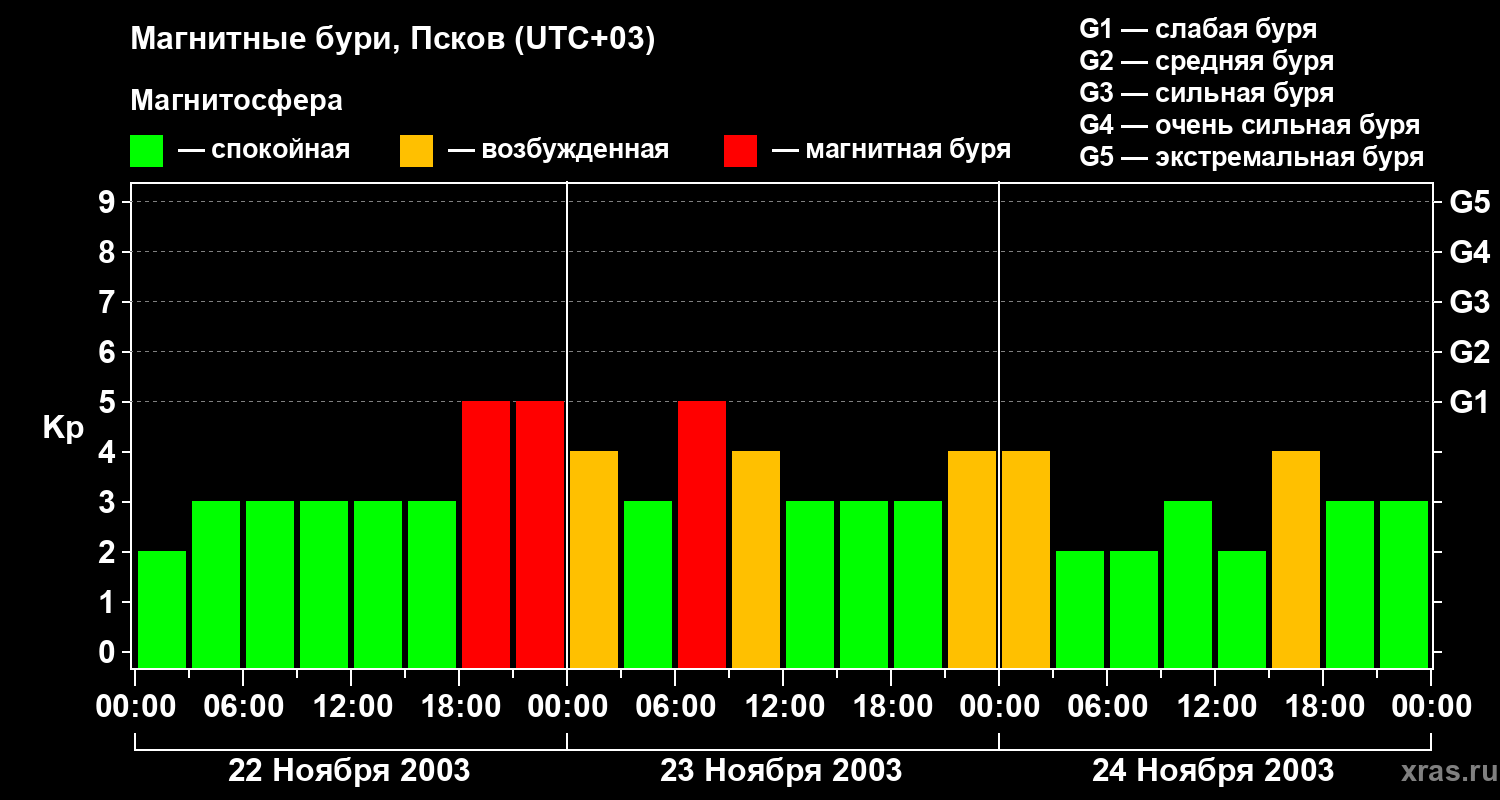The width and height of the screenshot is (1500, 800).
Task: Select the 09:00–12:00 green bar on 24 November
Action: click(1188, 584)
